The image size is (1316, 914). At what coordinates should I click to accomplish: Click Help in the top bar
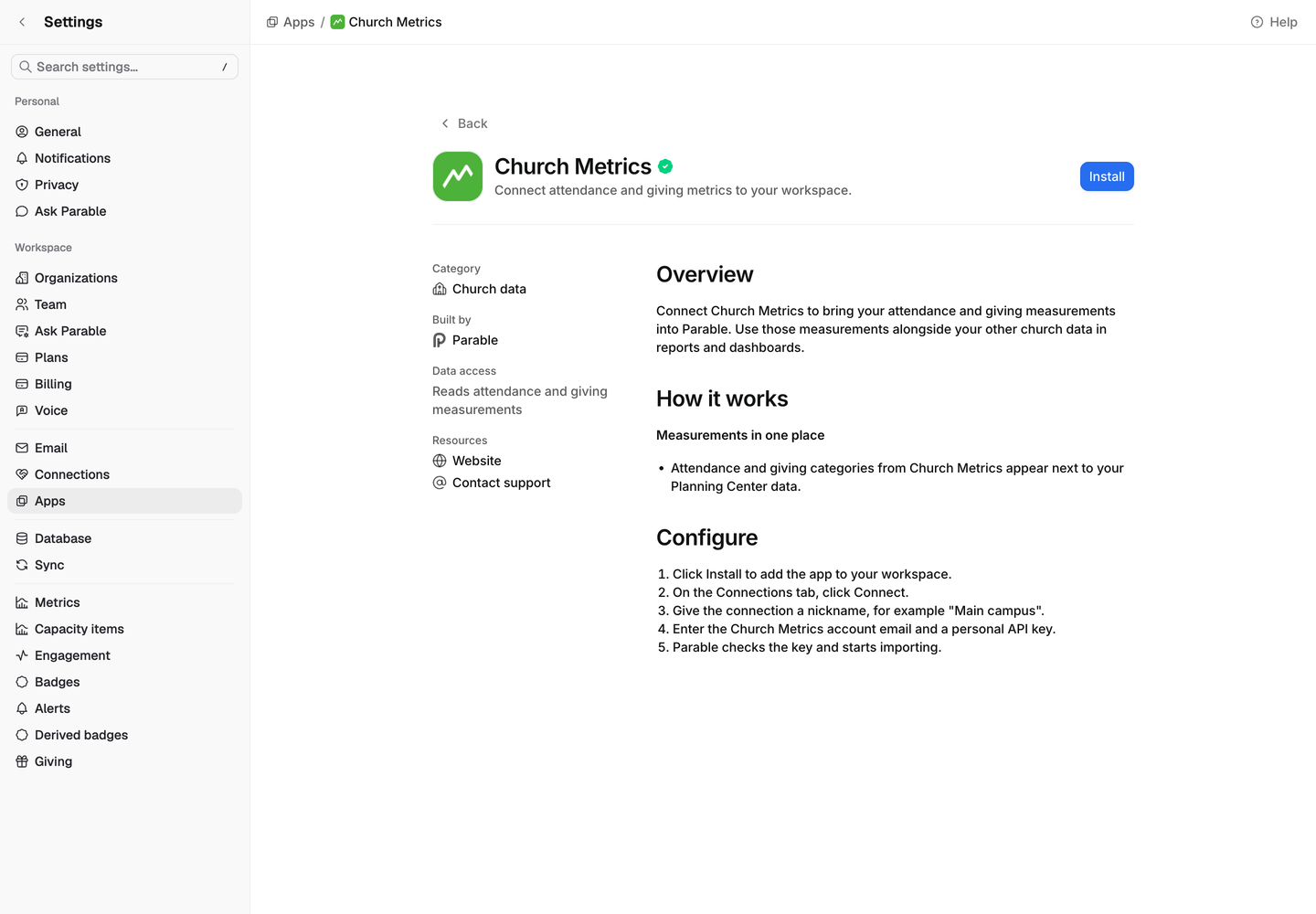click(x=1274, y=22)
